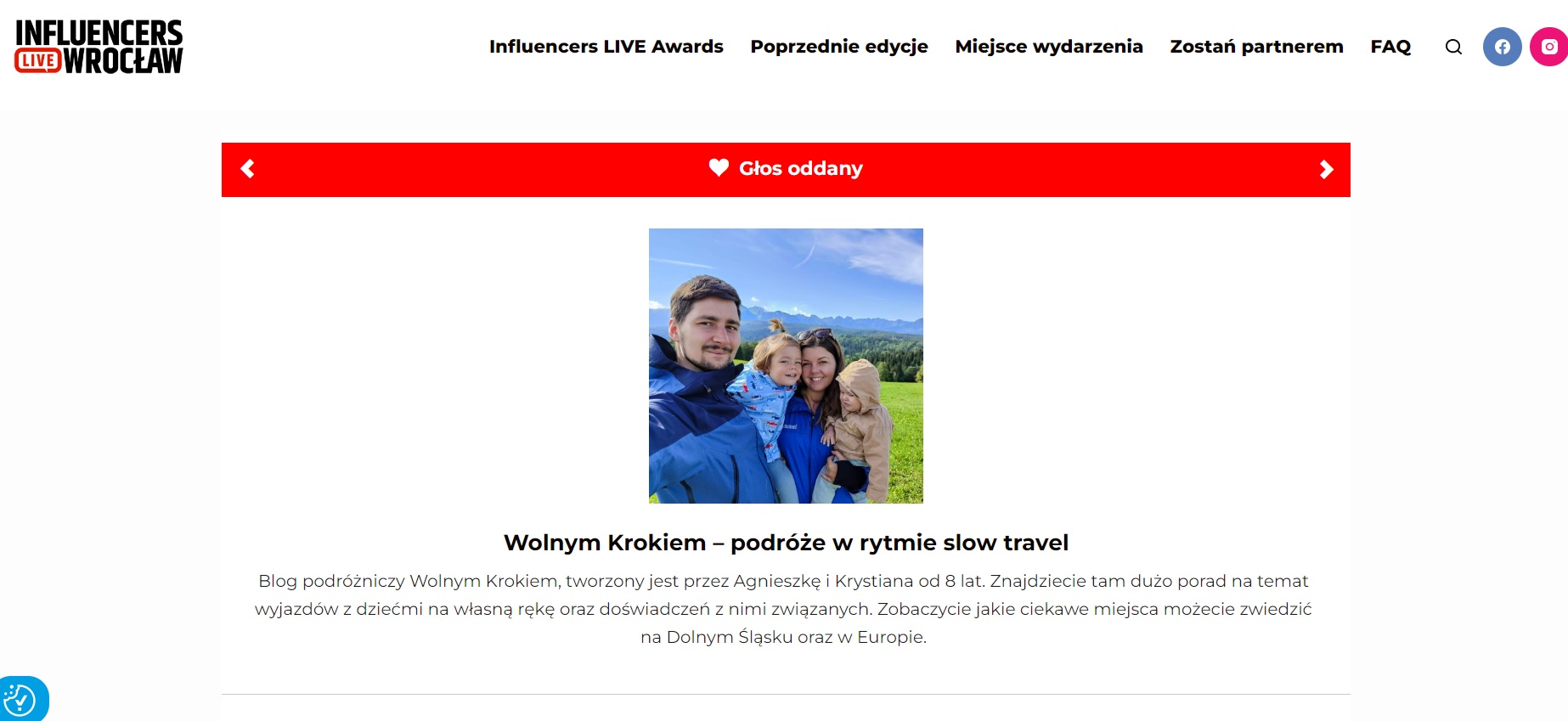Open the Instagram social icon
This screenshot has height=721, width=1568.
(x=1548, y=47)
